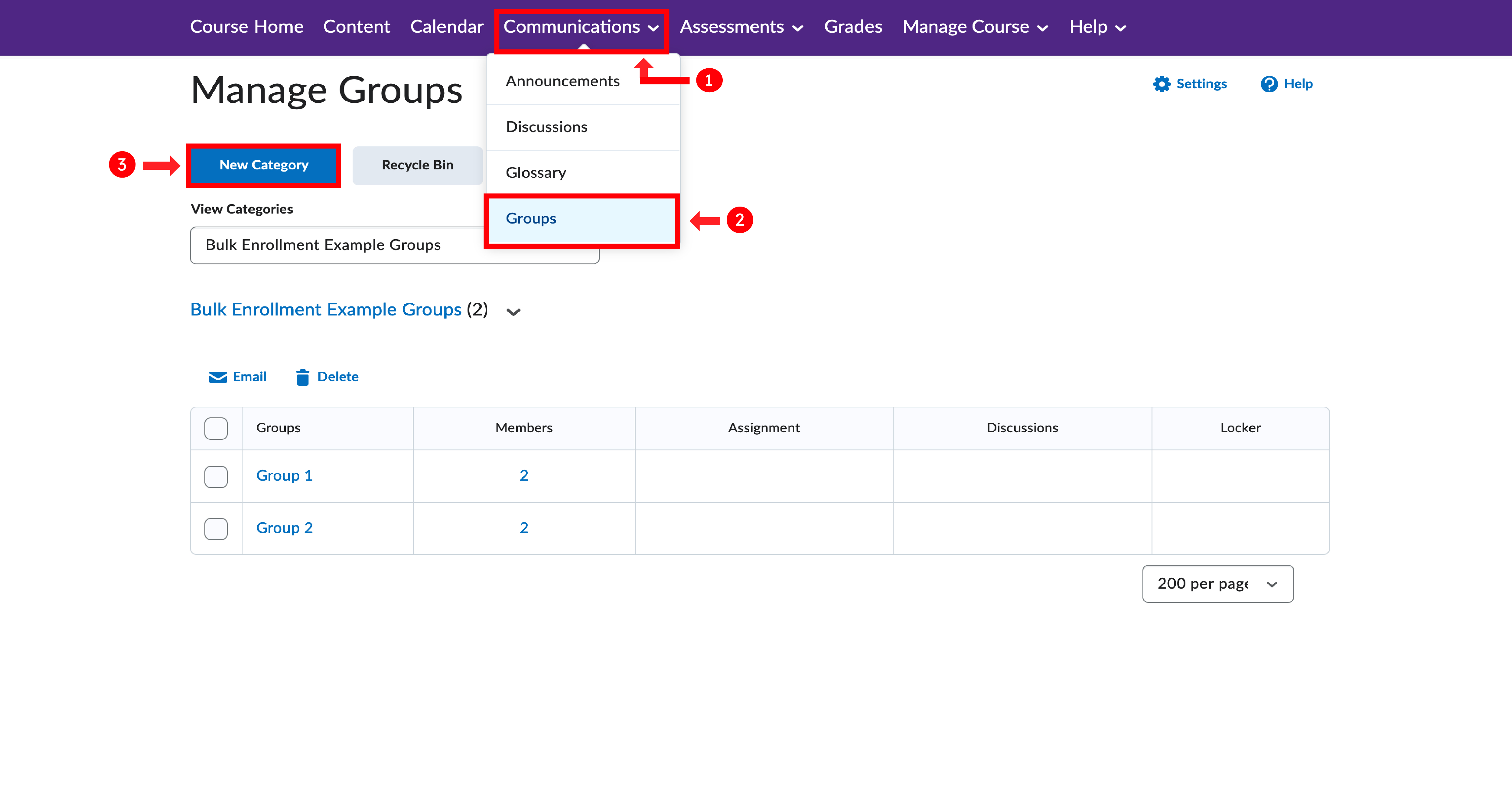Click the Delete trash can icon
The image size is (1512, 794).
303,377
